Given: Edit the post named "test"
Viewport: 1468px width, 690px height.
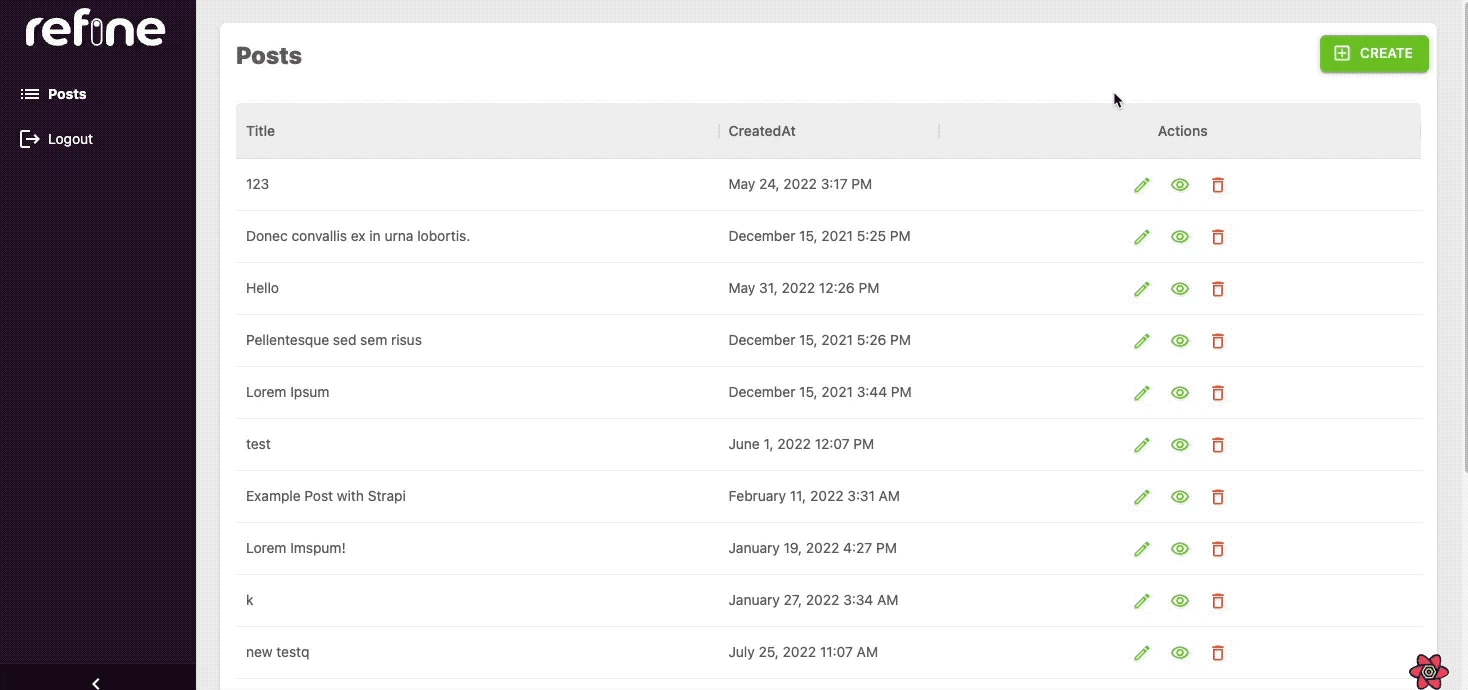Looking at the screenshot, I should point(1142,445).
